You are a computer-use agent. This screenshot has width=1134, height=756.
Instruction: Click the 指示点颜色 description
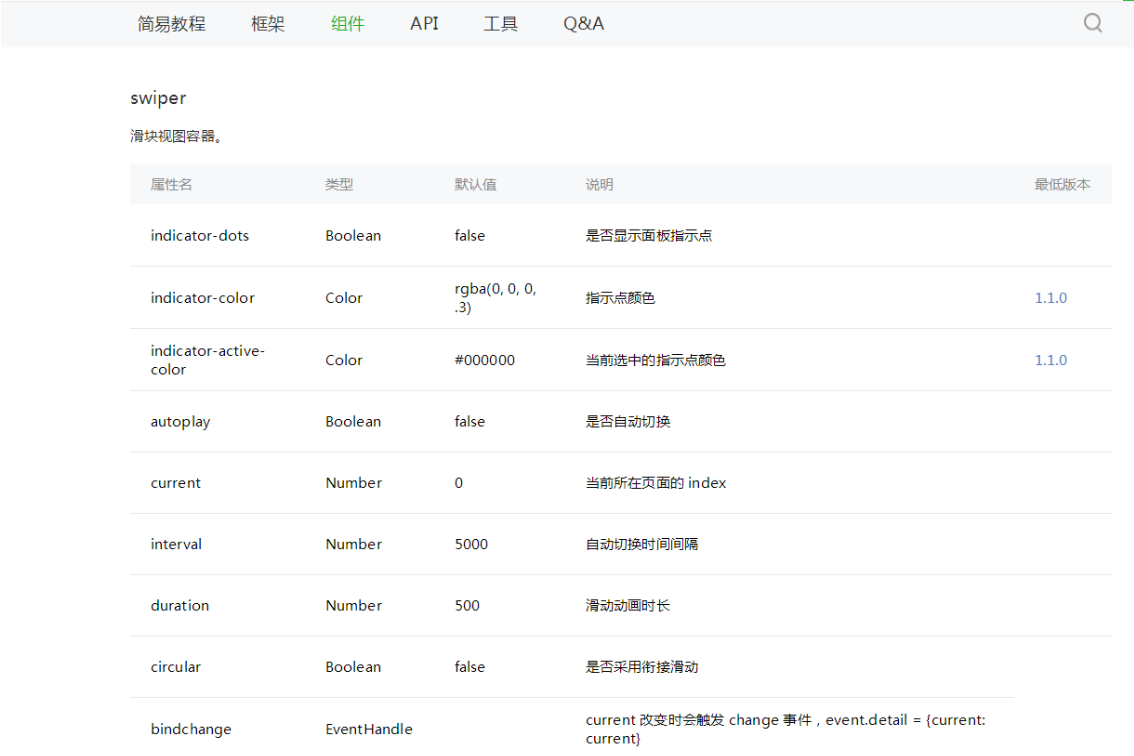coord(621,298)
